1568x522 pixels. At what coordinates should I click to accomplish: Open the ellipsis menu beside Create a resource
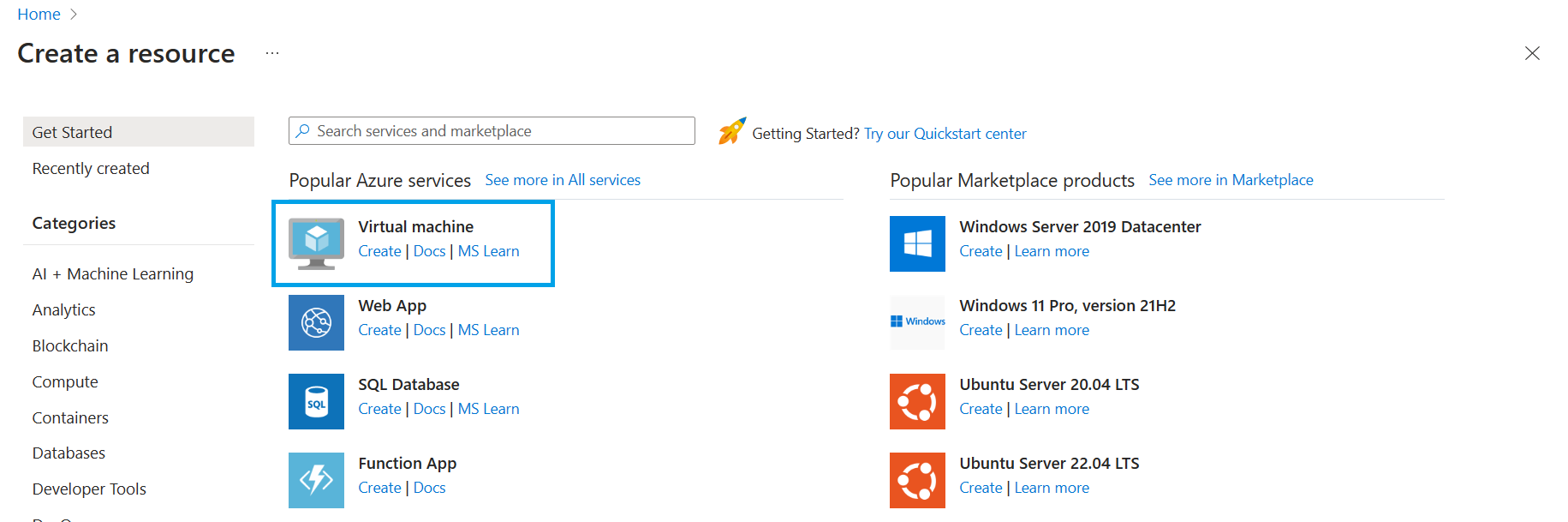point(272,53)
